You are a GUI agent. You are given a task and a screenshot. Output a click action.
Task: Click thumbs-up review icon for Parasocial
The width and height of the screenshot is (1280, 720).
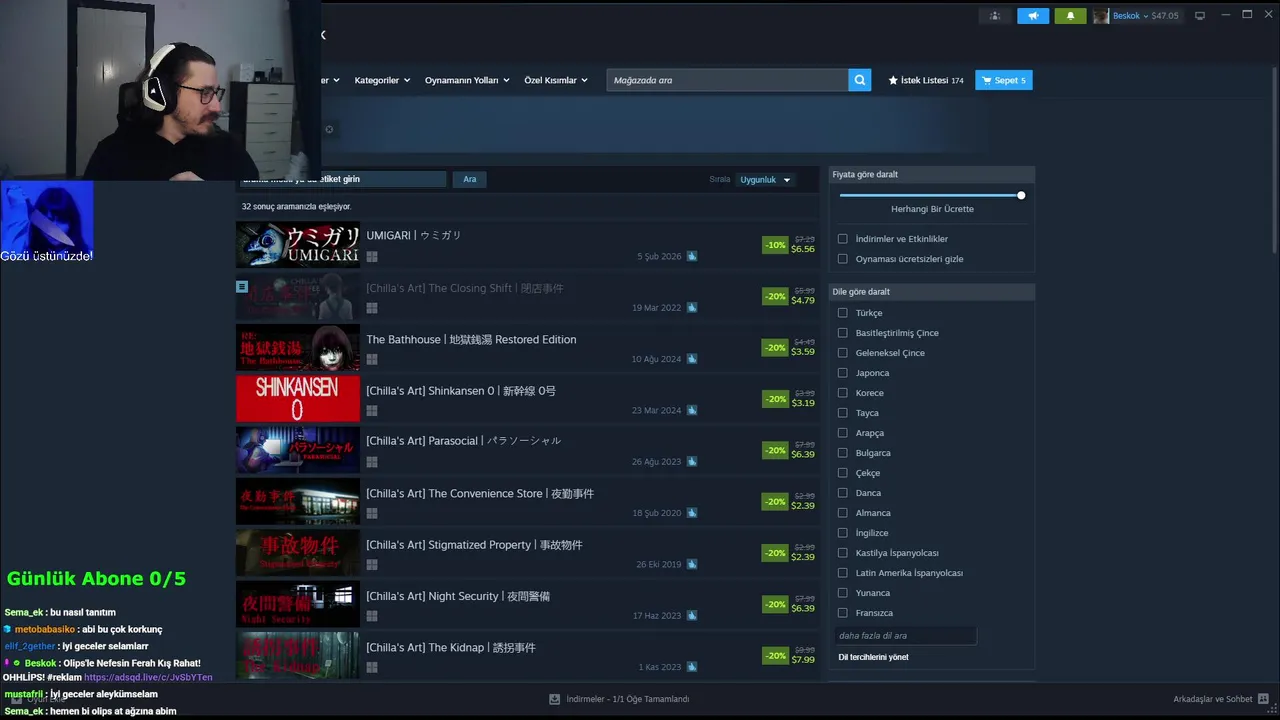point(692,462)
